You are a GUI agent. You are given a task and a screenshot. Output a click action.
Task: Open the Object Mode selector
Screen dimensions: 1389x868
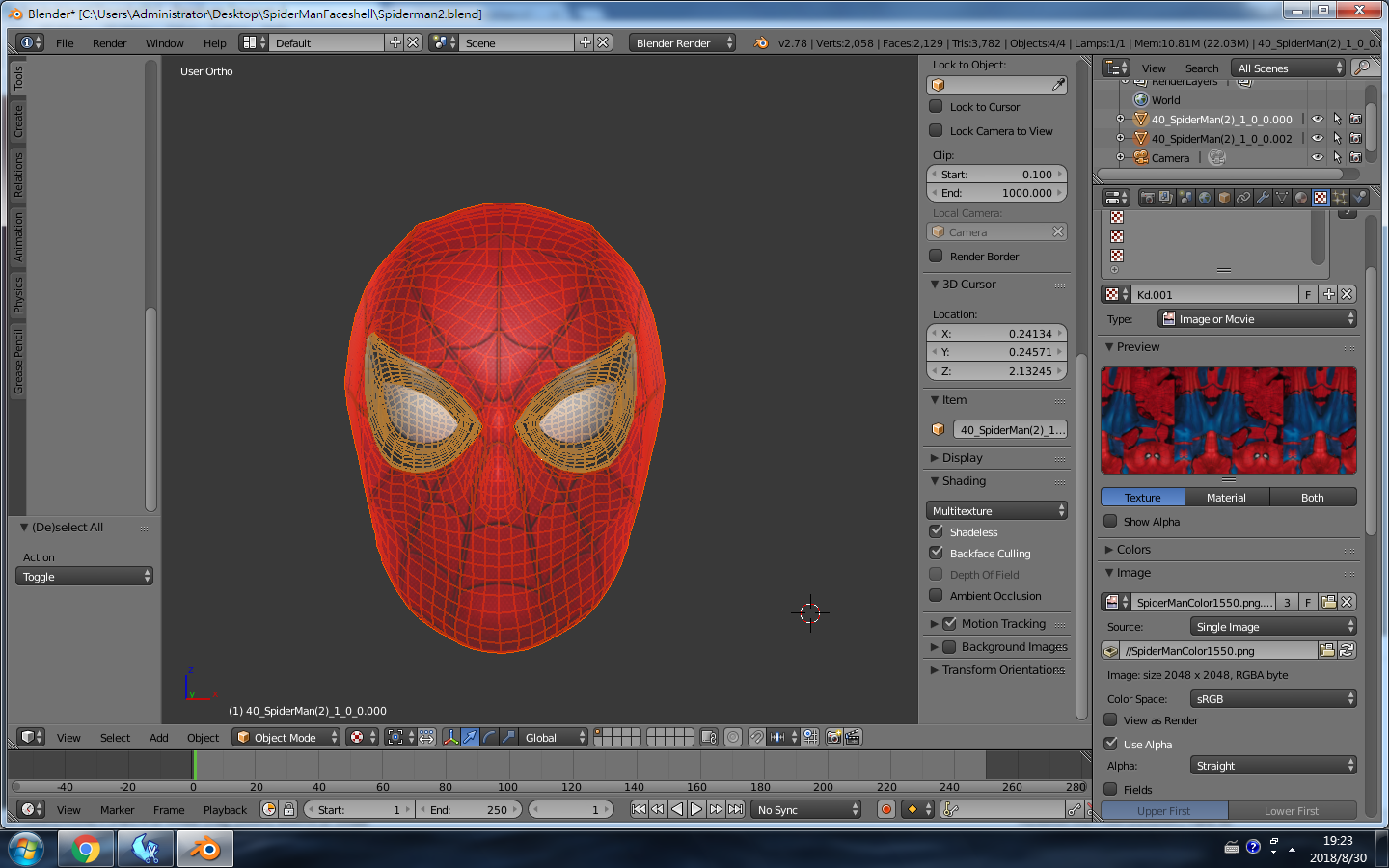pos(286,737)
